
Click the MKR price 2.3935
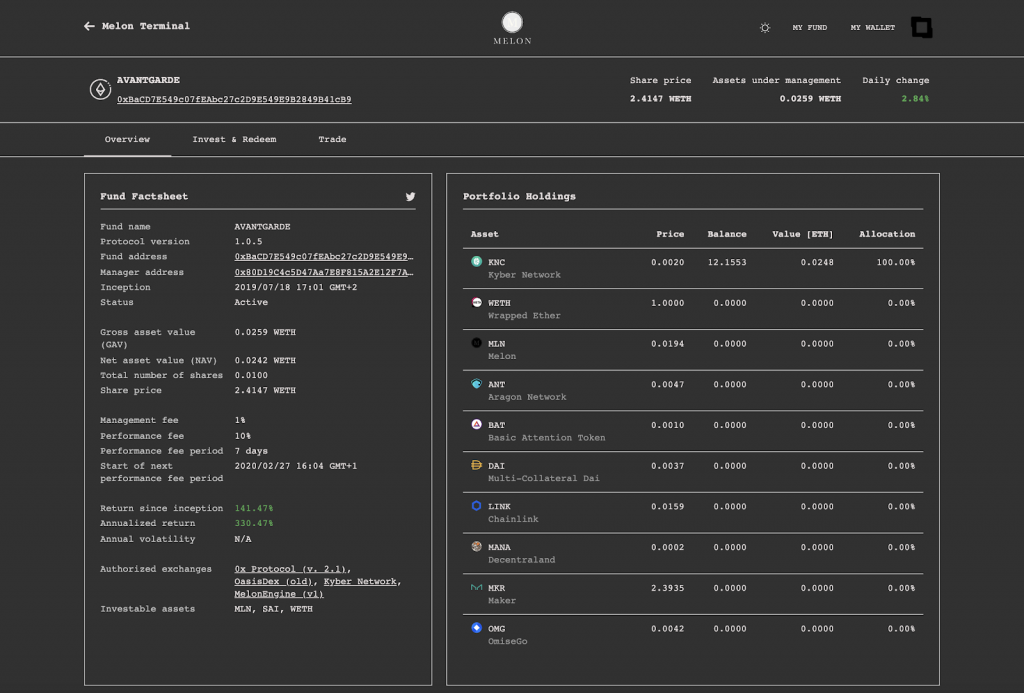[x=667, y=588]
